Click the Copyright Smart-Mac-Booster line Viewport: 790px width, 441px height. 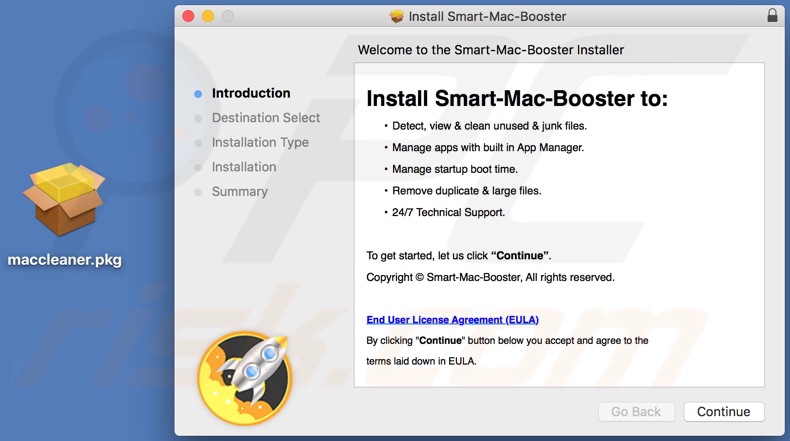tap(490, 278)
